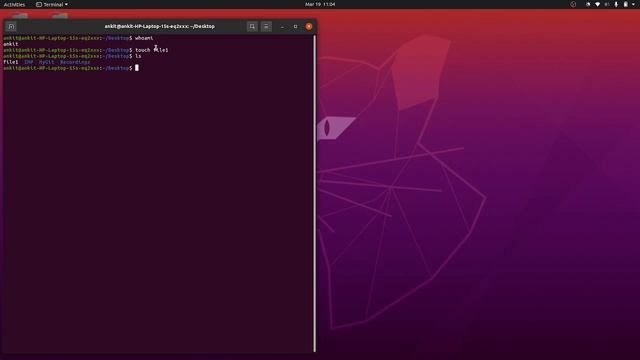
Task: Click the Wi-Fi status icon
Action: point(597,4)
